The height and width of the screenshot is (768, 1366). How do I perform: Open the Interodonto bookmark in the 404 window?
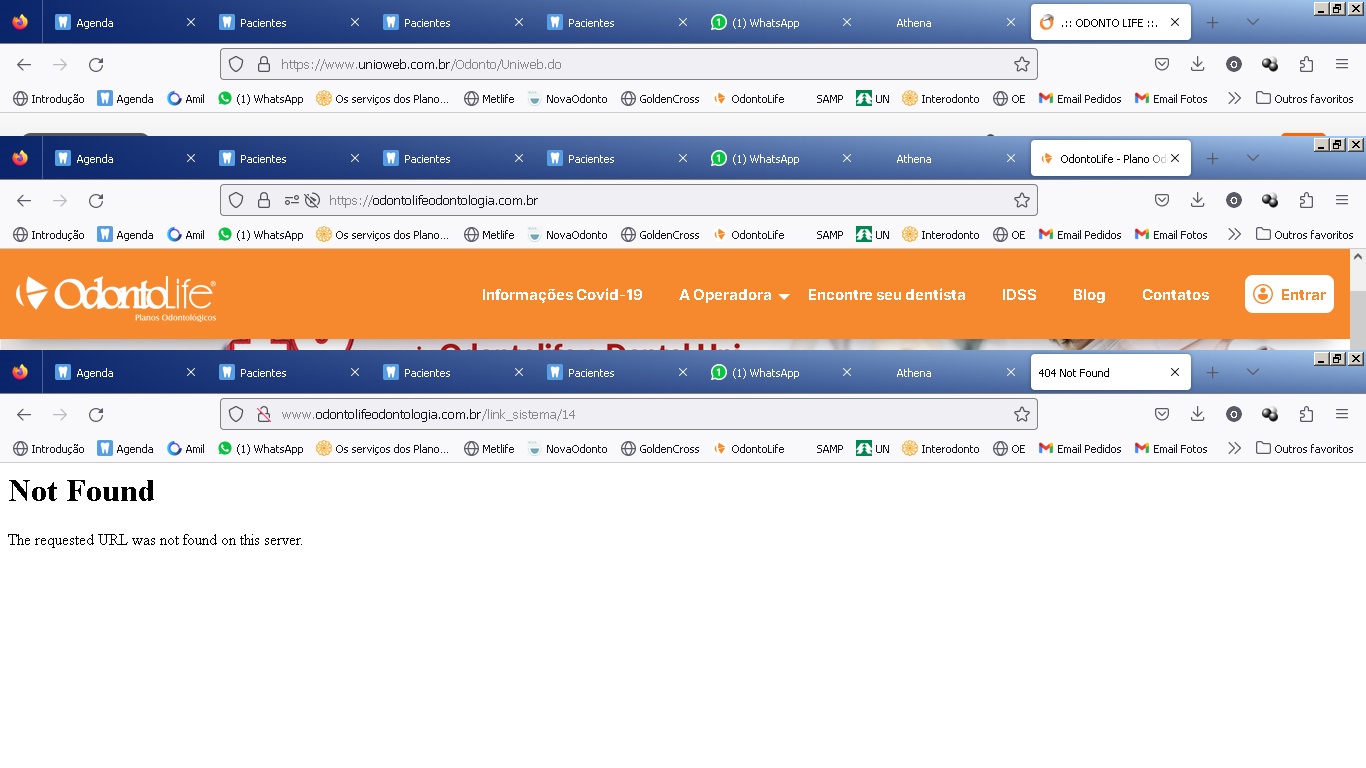pos(941,449)
